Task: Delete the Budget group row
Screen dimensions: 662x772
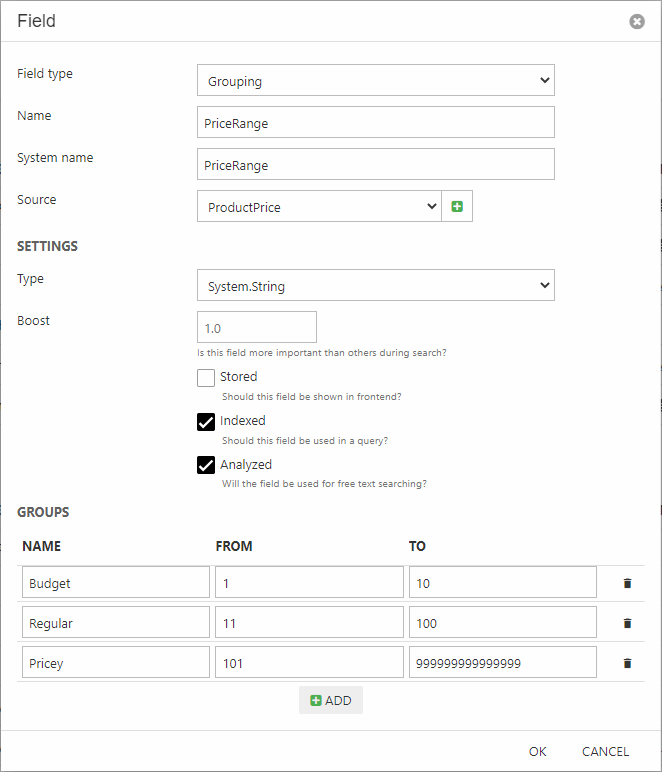Action: (627, 582)
